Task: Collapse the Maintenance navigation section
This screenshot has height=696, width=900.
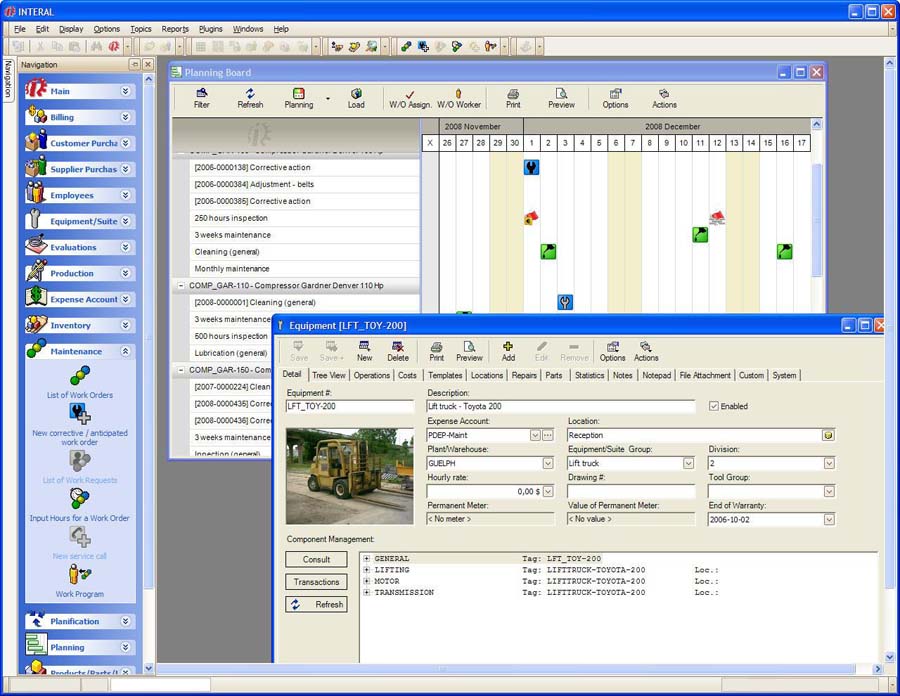Action: pos(125,351)
